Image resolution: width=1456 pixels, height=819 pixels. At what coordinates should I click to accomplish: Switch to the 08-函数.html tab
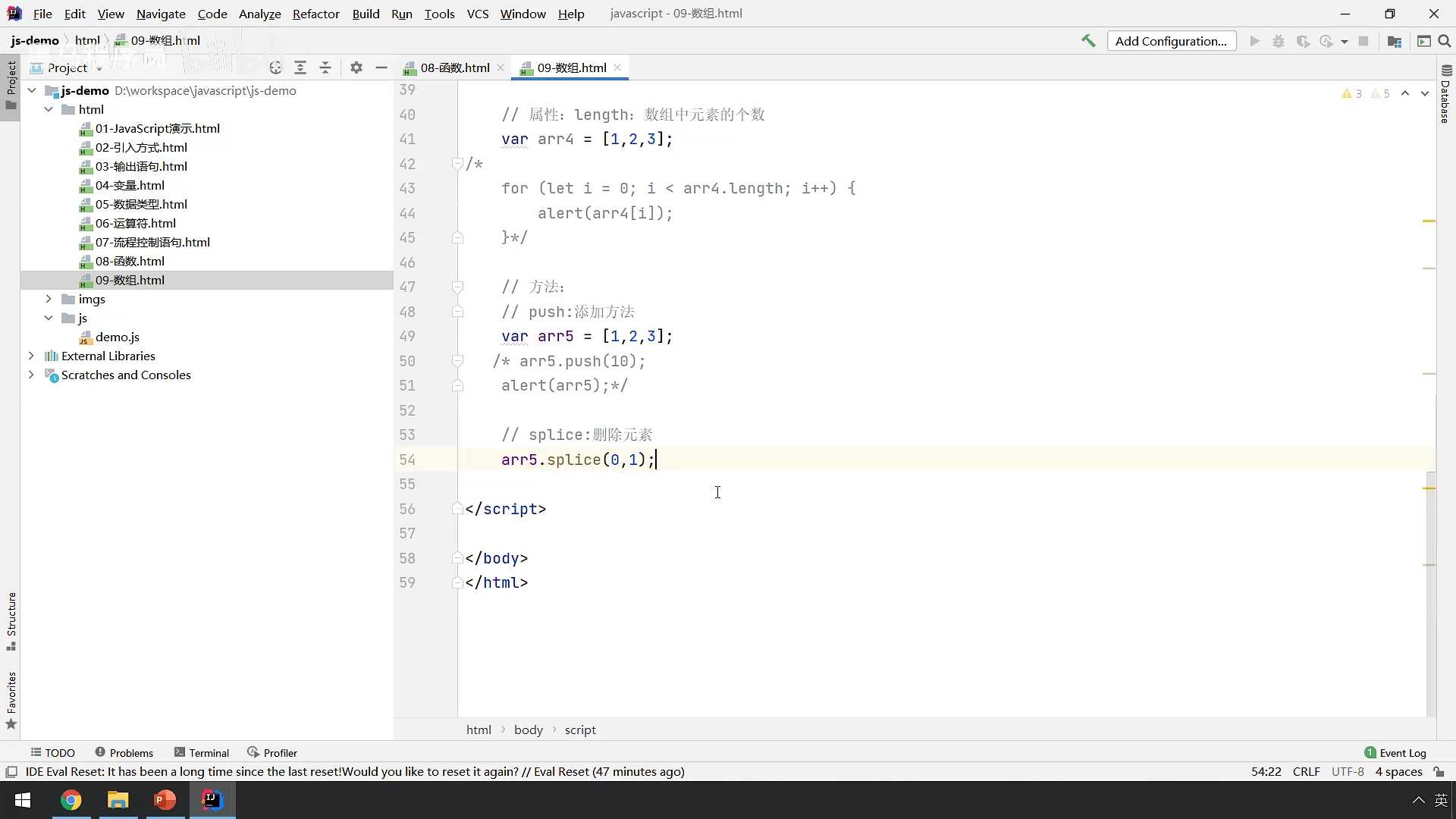[454, 67]
